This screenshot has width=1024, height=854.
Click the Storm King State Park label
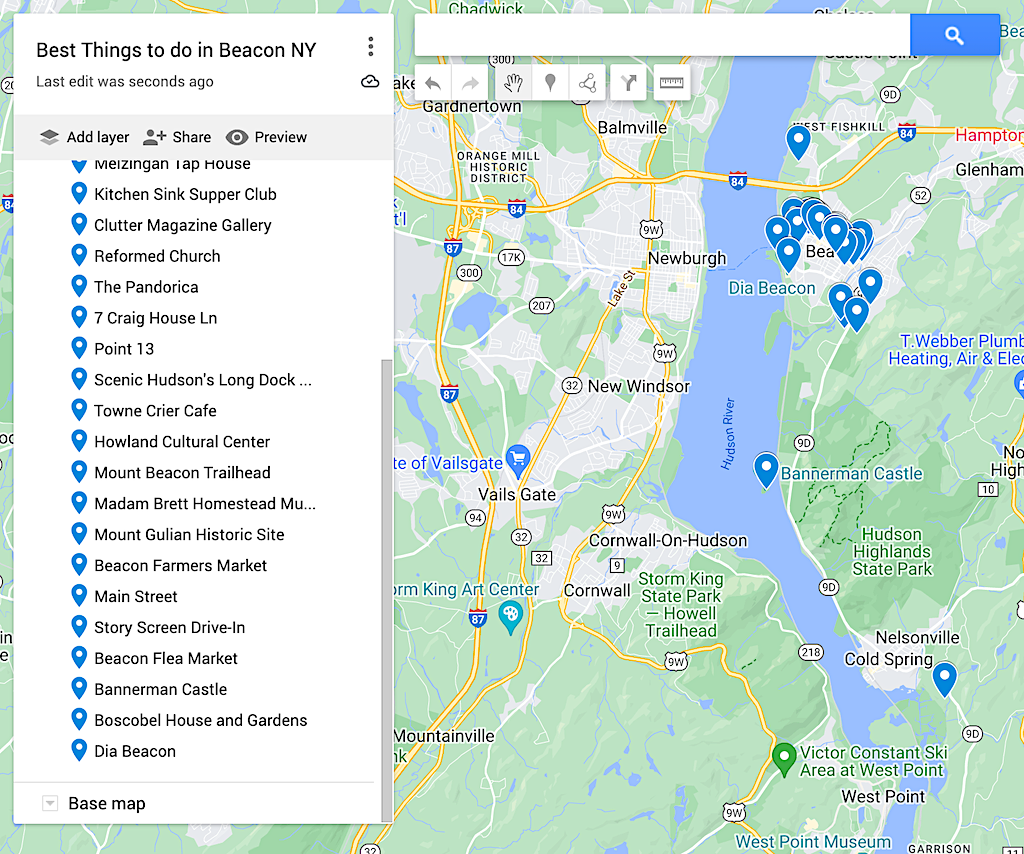pyautogui.click(x=681, y=605)
